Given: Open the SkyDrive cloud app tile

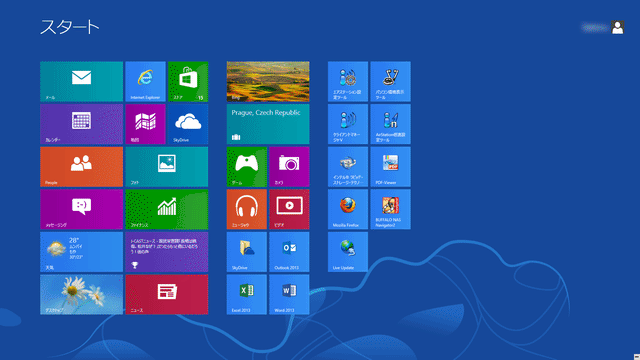Looking at the screenshot, I should coord(188,124).
